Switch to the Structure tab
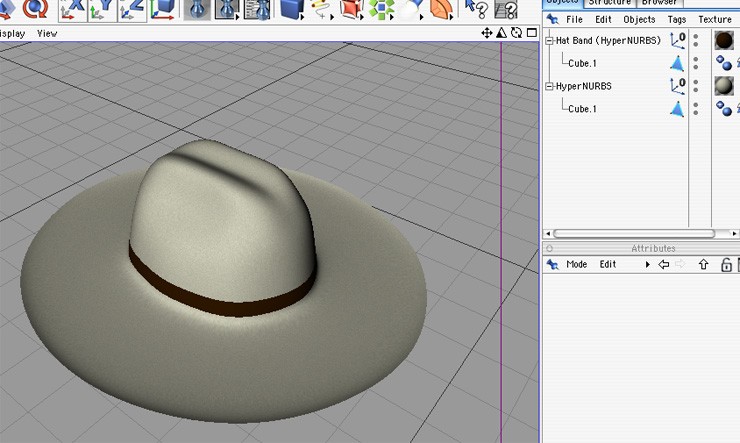Screen dimensions: 740x443 [608, 3]
